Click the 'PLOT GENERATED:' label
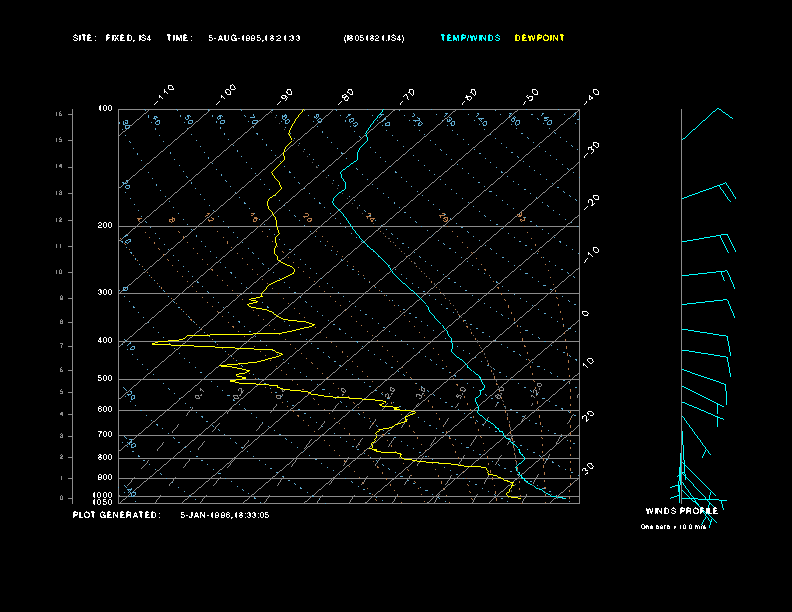 pos(117,515)
